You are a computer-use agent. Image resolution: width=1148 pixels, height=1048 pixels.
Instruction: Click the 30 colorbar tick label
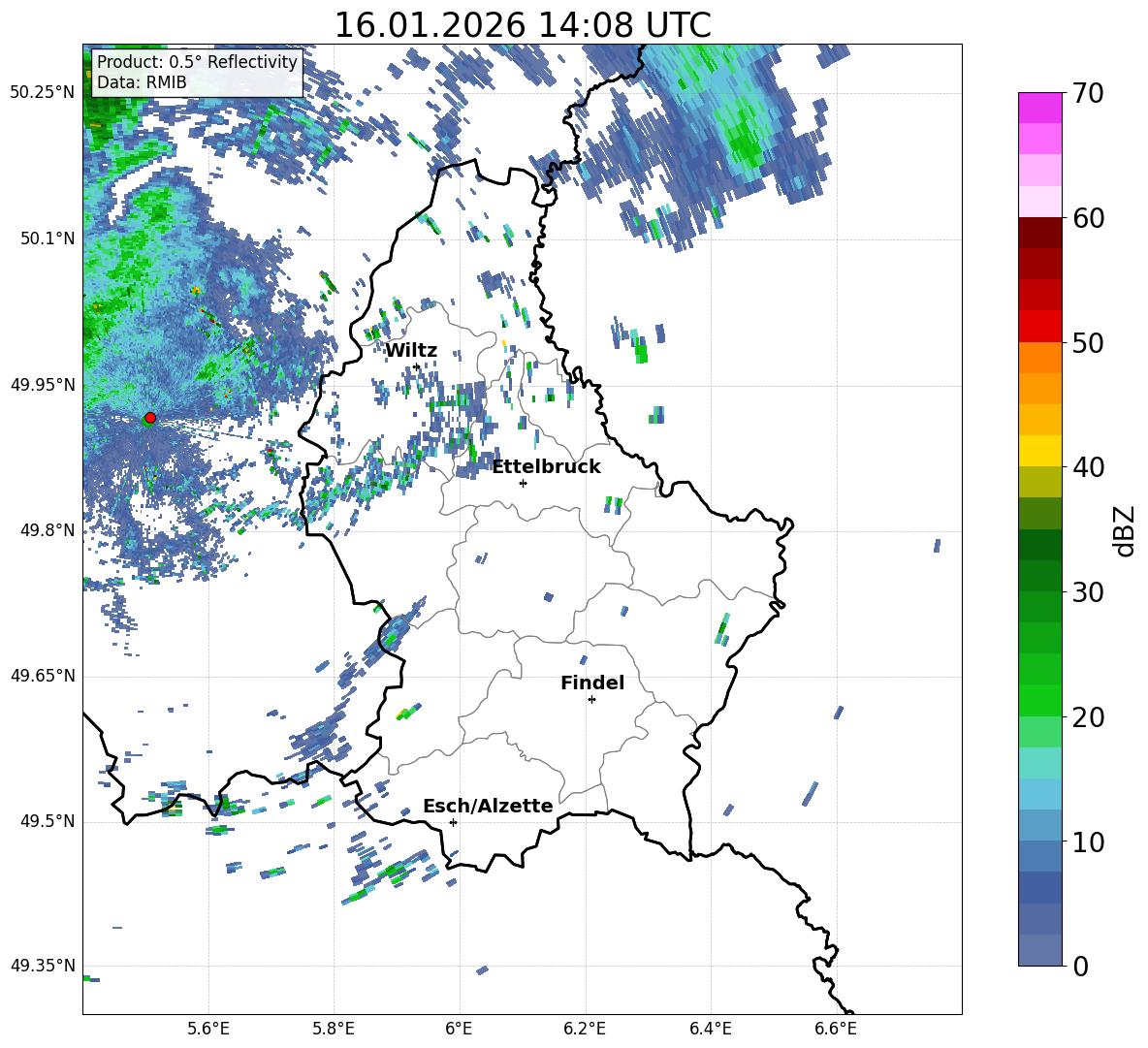click(x=1087, y=592)
